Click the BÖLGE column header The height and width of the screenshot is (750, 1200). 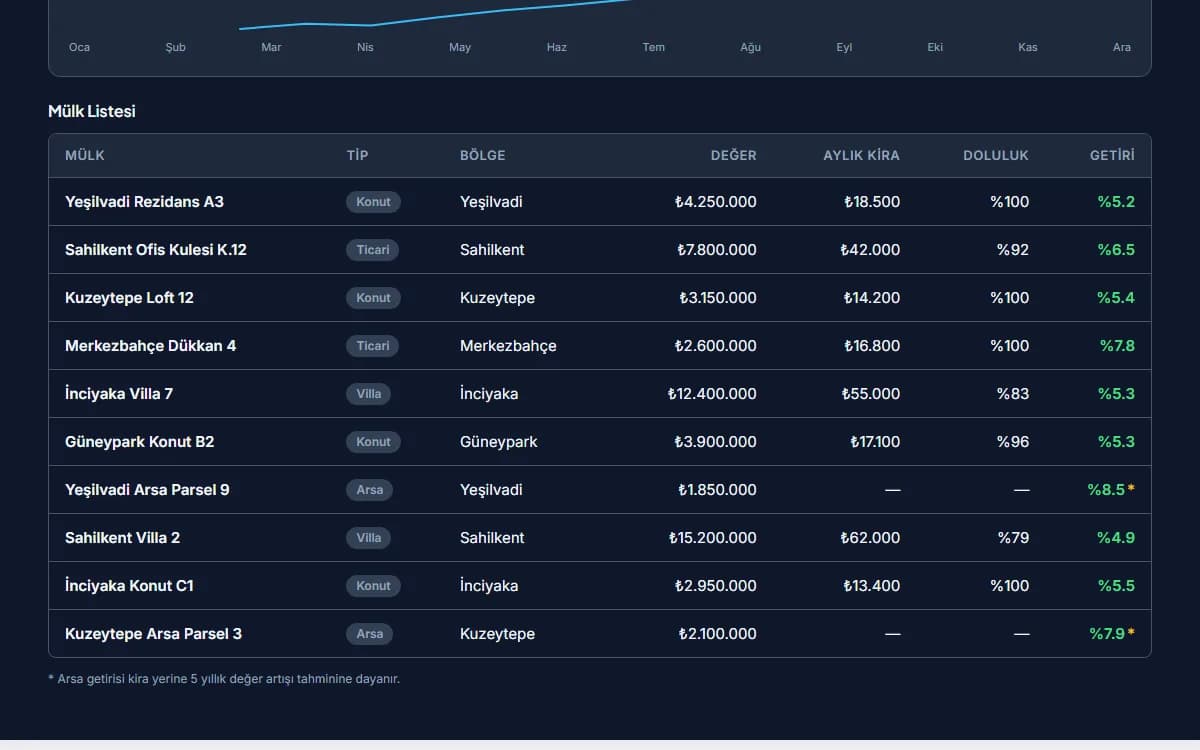click(483, 156)
